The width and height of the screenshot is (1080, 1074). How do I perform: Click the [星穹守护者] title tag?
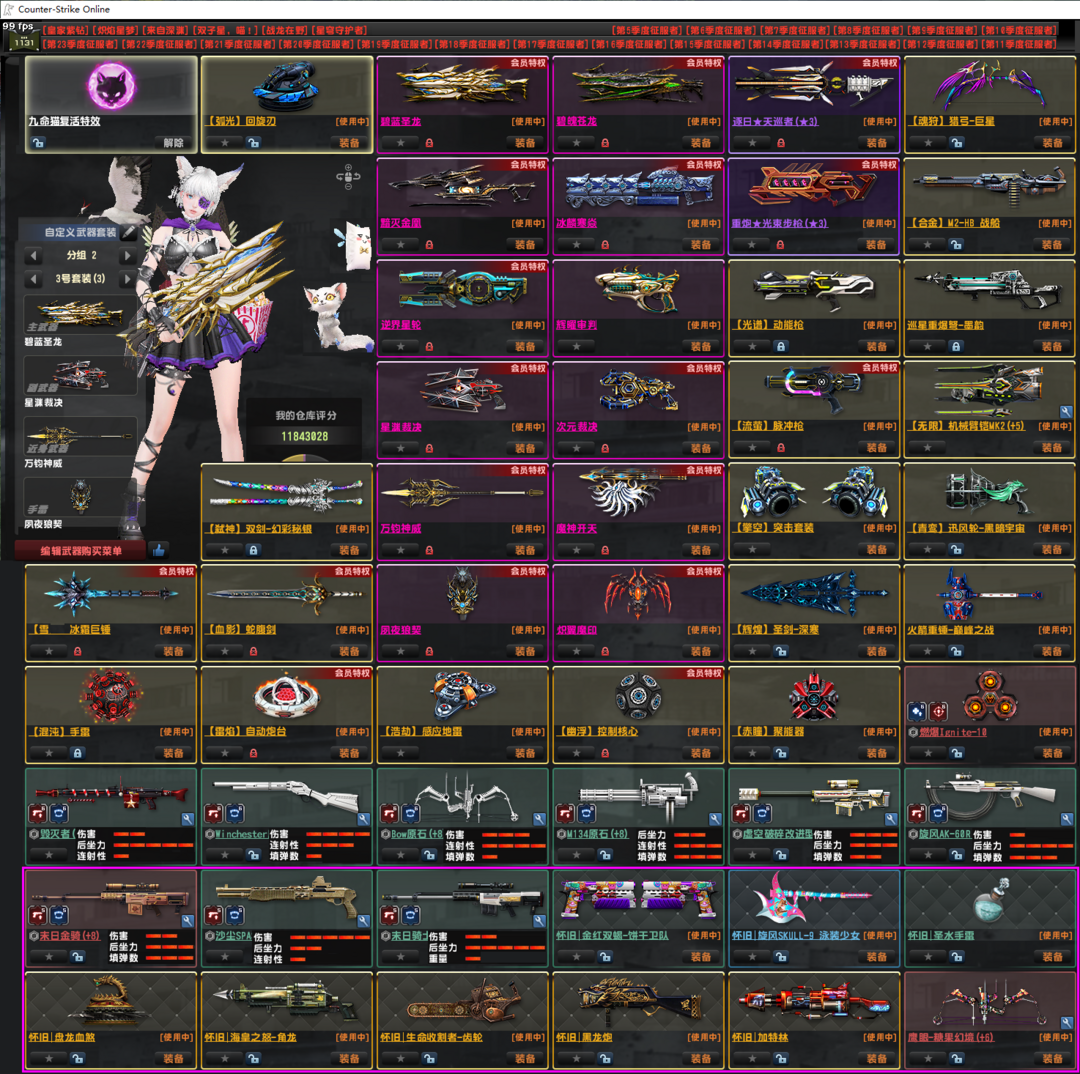pyautogui.click(x=338, y=30)
